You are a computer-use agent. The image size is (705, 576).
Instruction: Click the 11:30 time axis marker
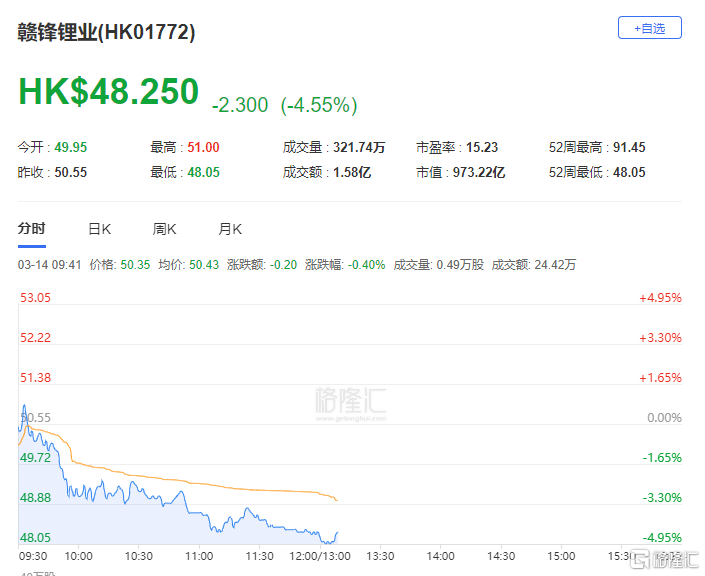coord(259,556)
